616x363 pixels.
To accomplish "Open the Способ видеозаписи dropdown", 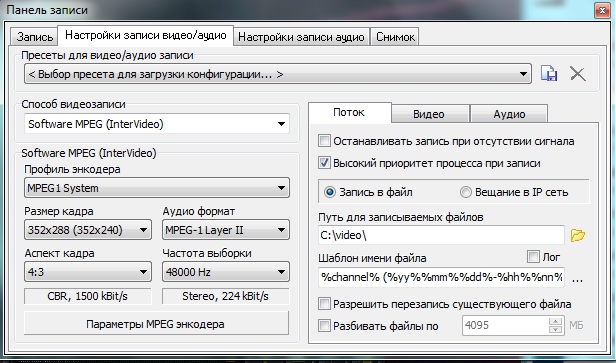I will 157,124.
